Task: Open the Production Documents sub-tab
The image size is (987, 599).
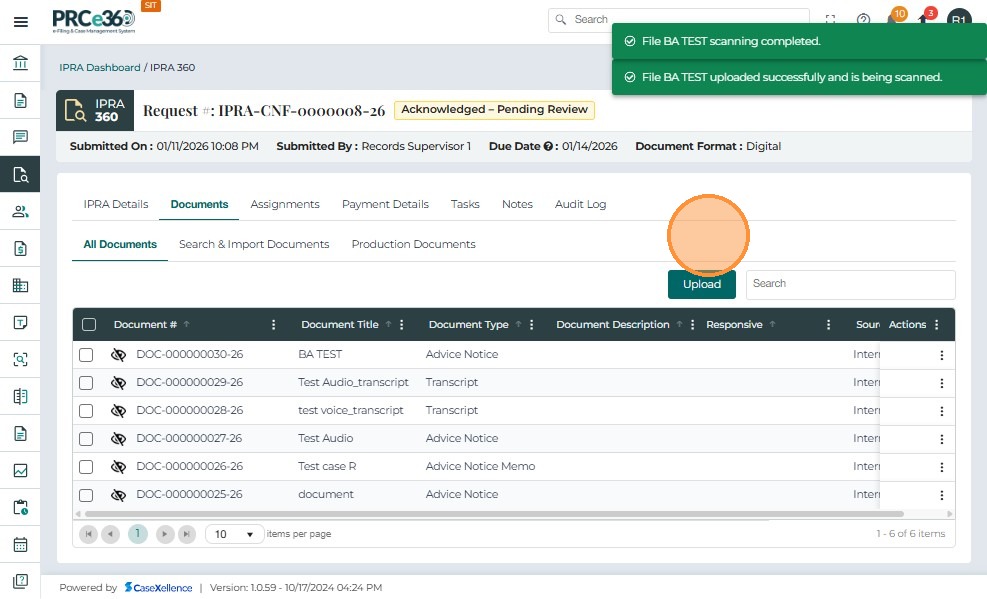Action: 413,244
